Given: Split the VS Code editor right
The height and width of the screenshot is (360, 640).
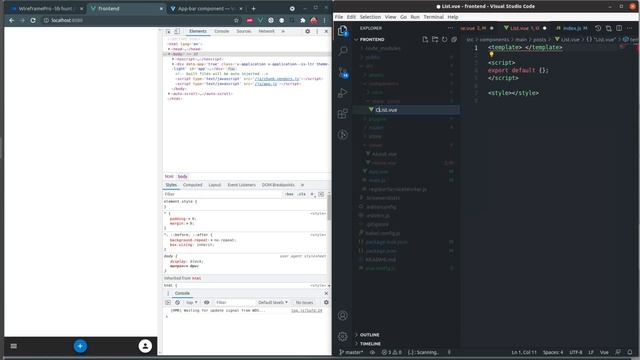Looking at the screenshot, I should click(619, 28).
